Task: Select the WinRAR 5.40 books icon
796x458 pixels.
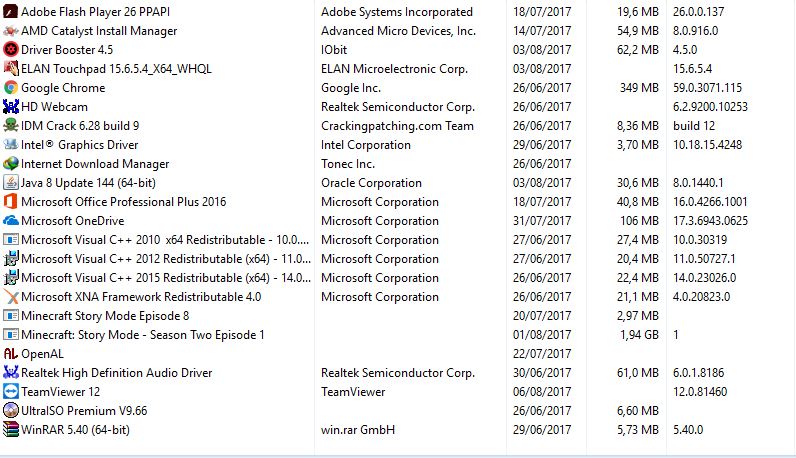Action: [11, 430]
